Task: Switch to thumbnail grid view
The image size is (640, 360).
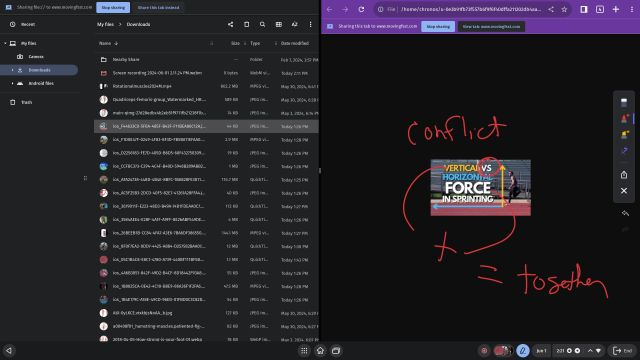Action: (279, 24)
